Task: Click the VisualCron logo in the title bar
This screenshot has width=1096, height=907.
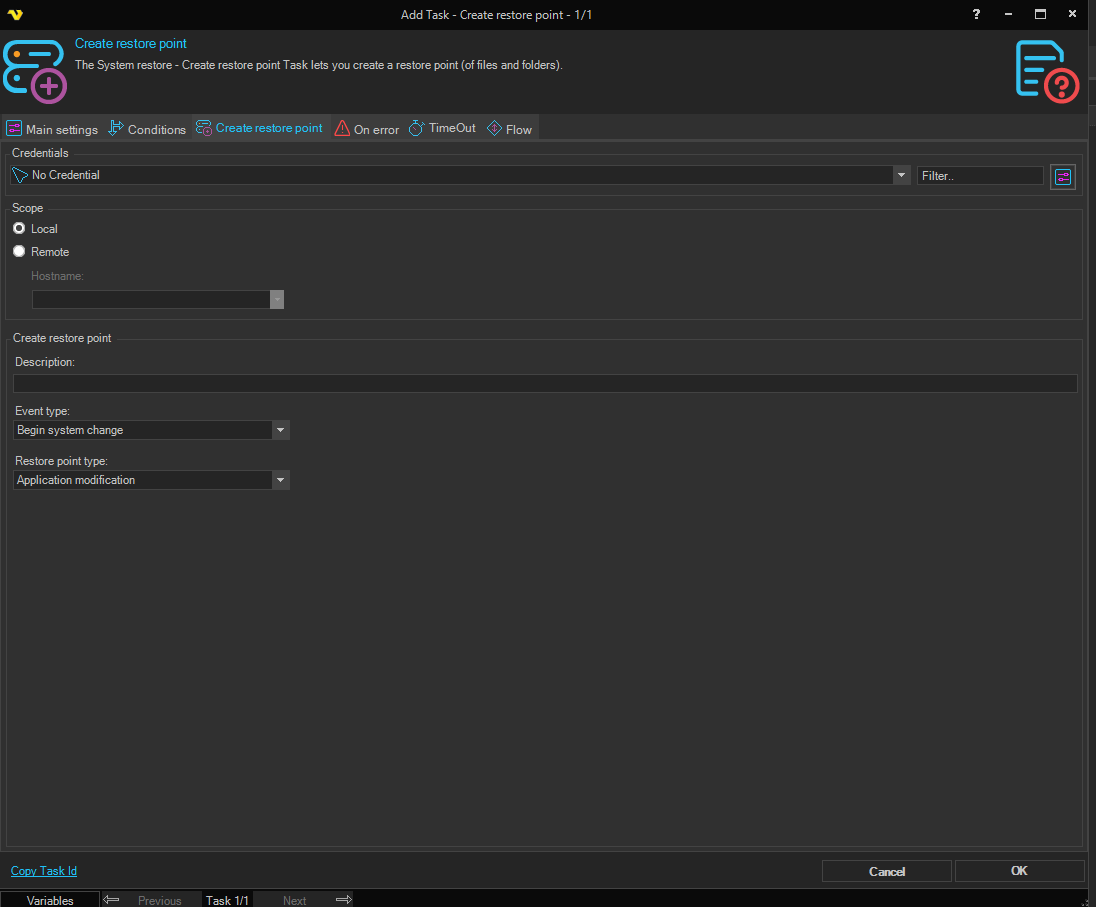Action: click(14, 15)
